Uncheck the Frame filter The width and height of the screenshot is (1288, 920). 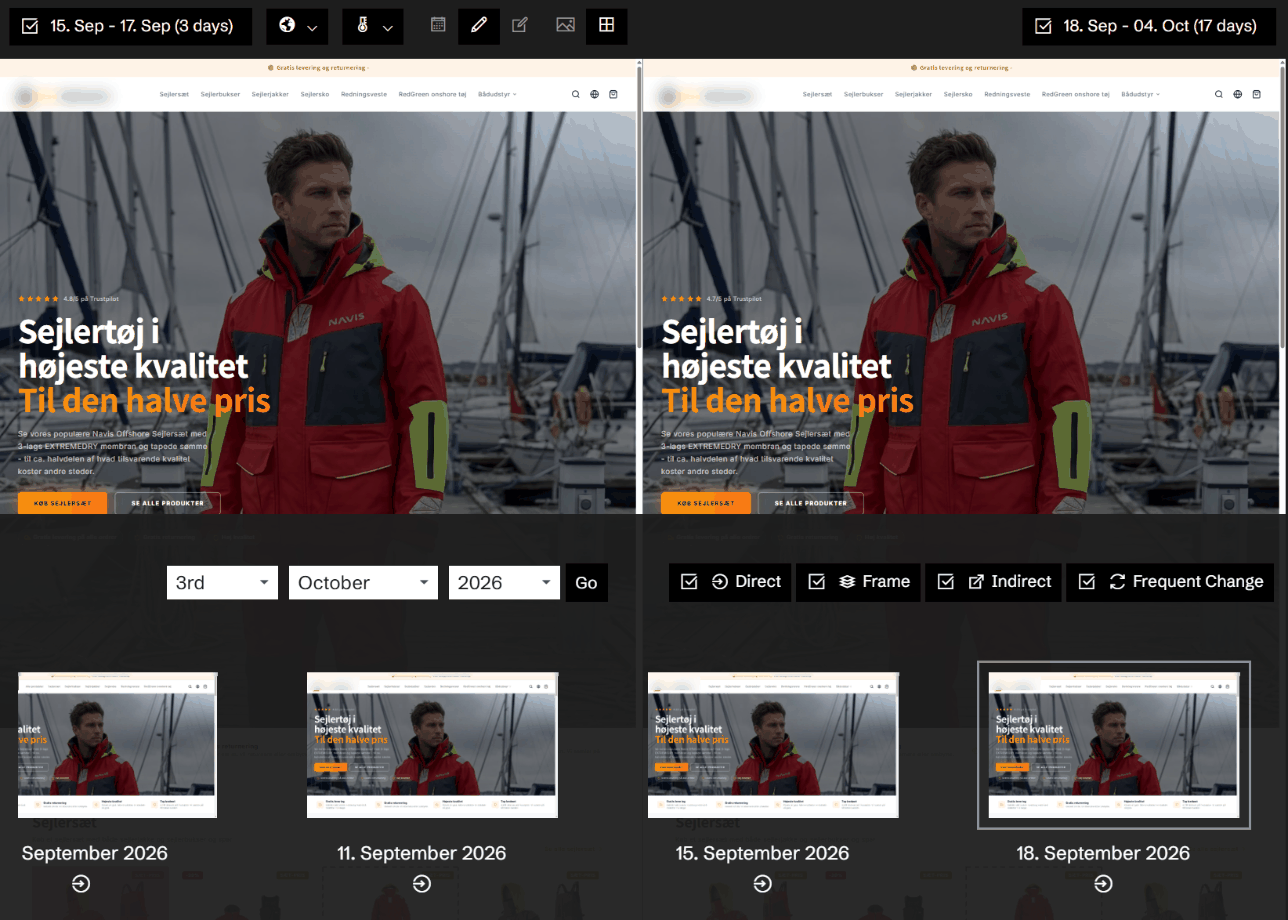[x=817, y=582]
